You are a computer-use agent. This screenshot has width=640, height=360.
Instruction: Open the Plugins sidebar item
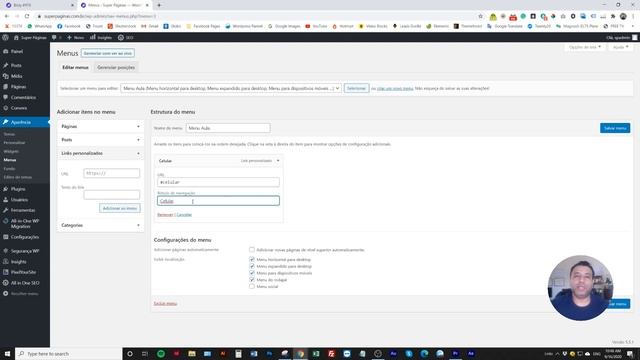pyautogui.click(x=18, y=189)
